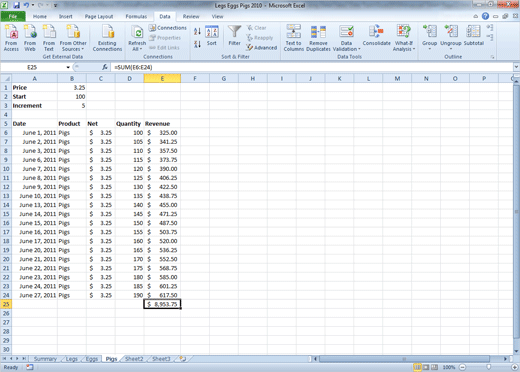Open the Name Box dropdown
520x372 pixels.
(x=68, y=67)
